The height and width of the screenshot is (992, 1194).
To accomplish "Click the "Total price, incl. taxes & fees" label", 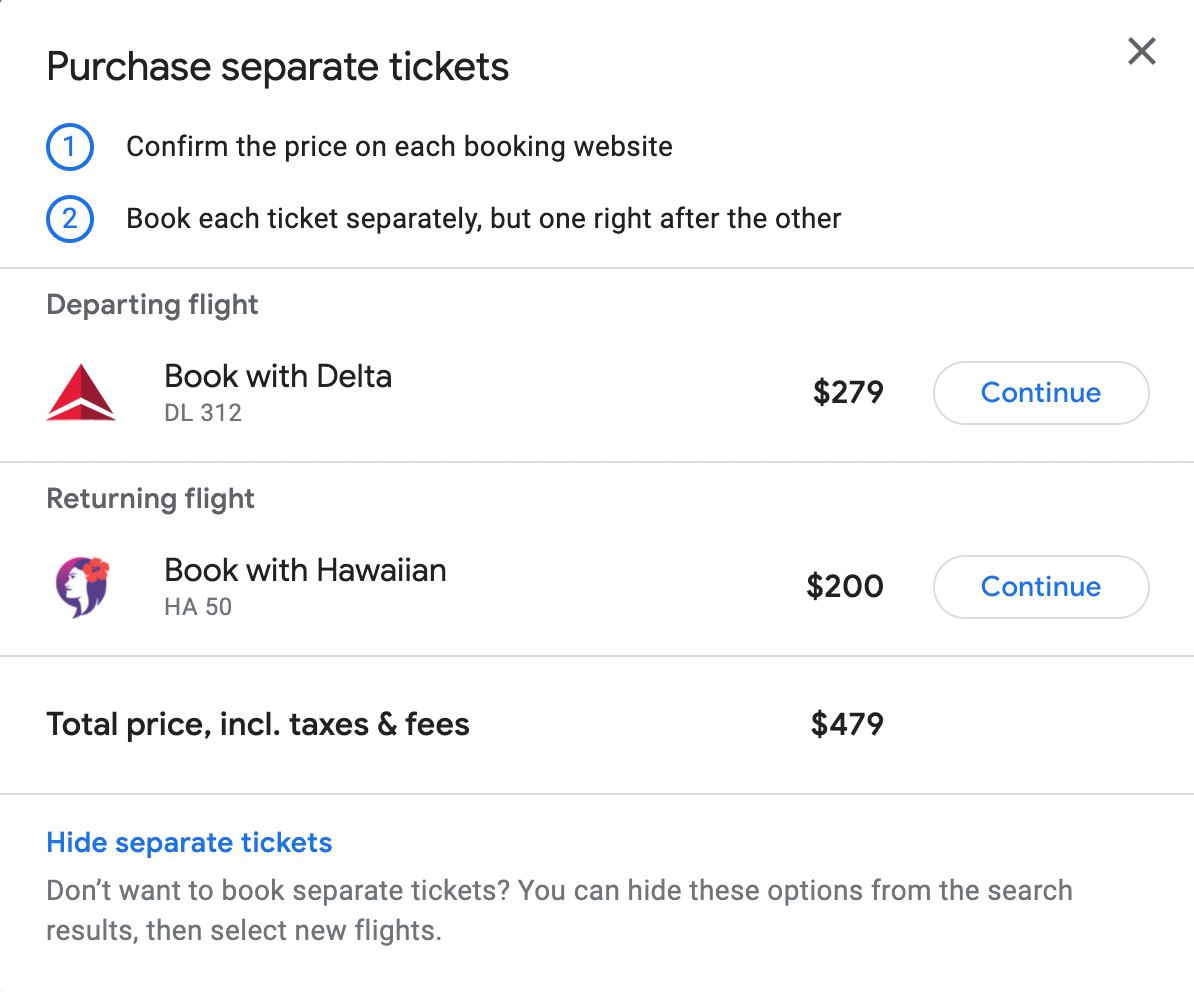I will [x=258, y=724].
